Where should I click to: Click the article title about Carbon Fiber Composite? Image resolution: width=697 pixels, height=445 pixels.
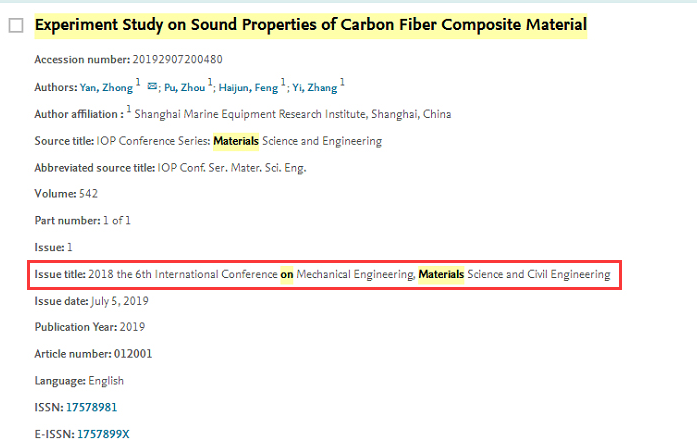tap(311, 25)
